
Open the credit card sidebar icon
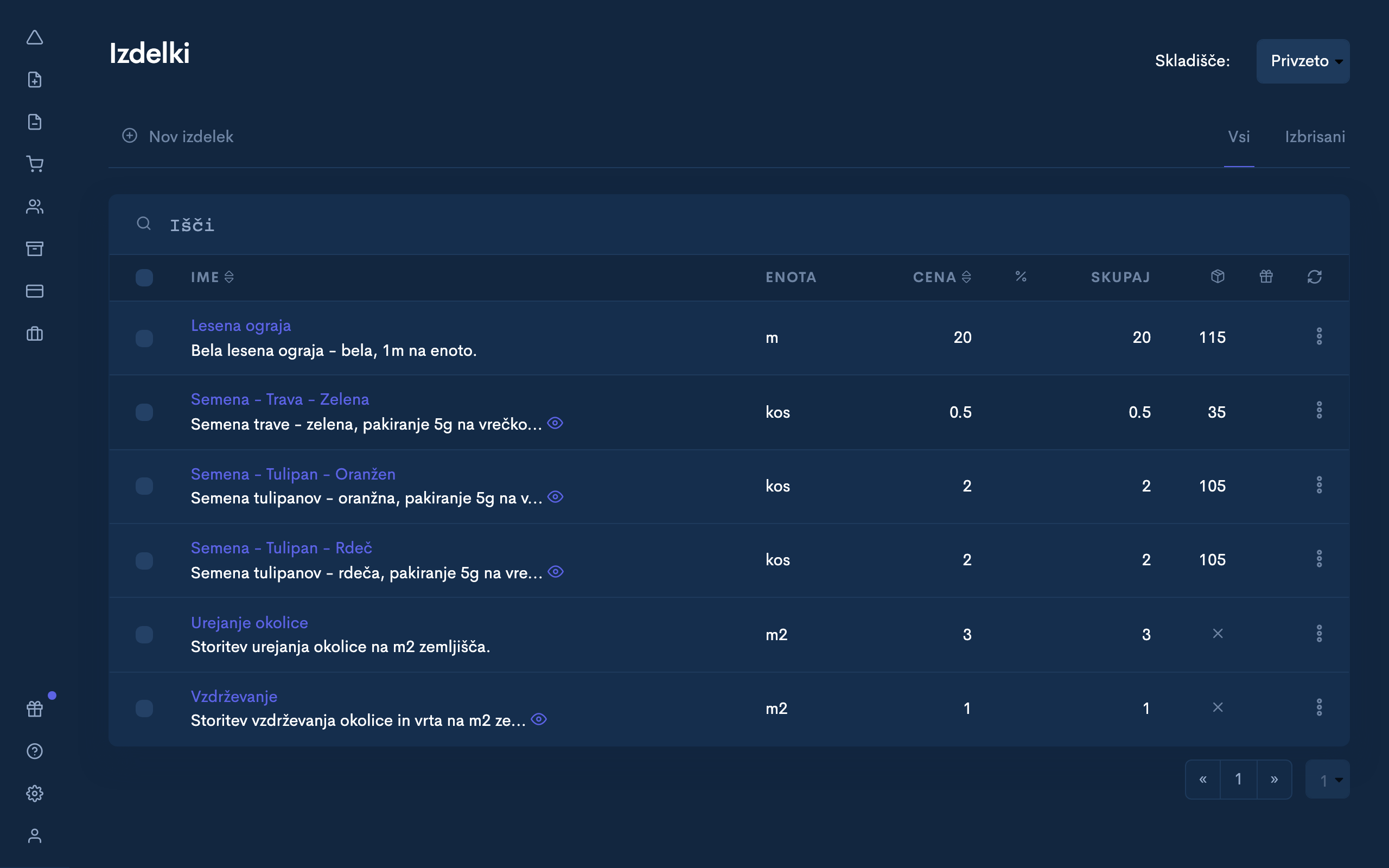35,291
